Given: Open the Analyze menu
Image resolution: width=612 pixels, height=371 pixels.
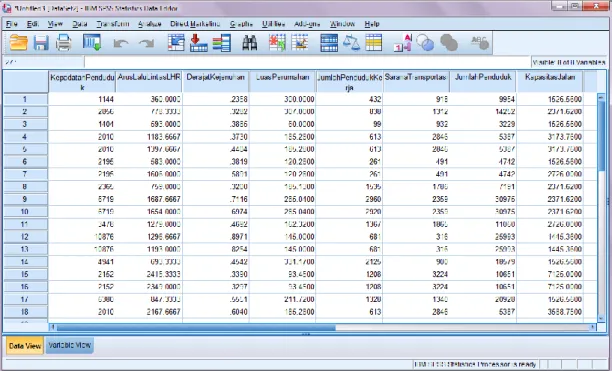Looking at the screenshot, I should tap(149, 24).
